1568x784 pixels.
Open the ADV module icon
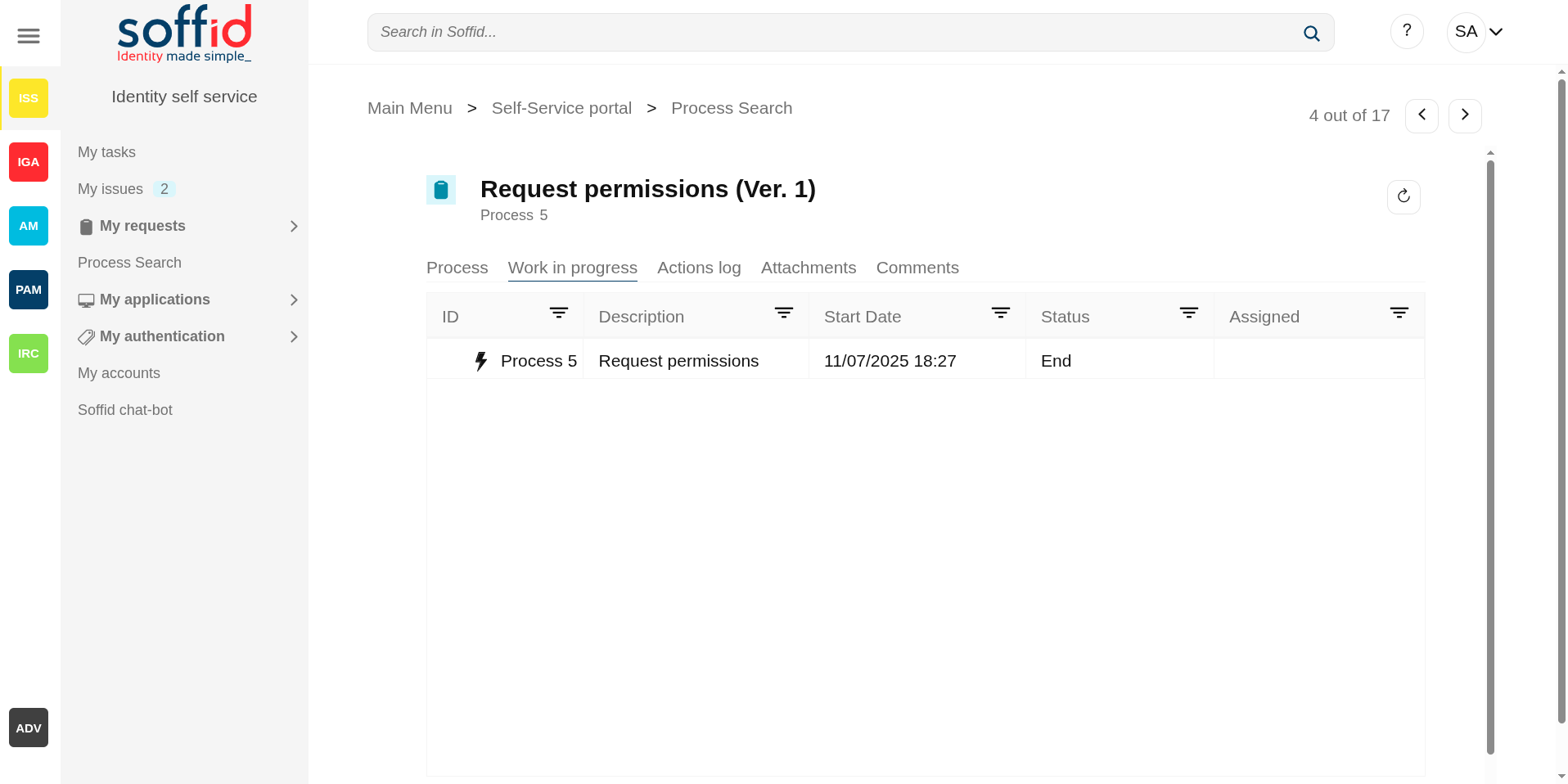(29, 728)
